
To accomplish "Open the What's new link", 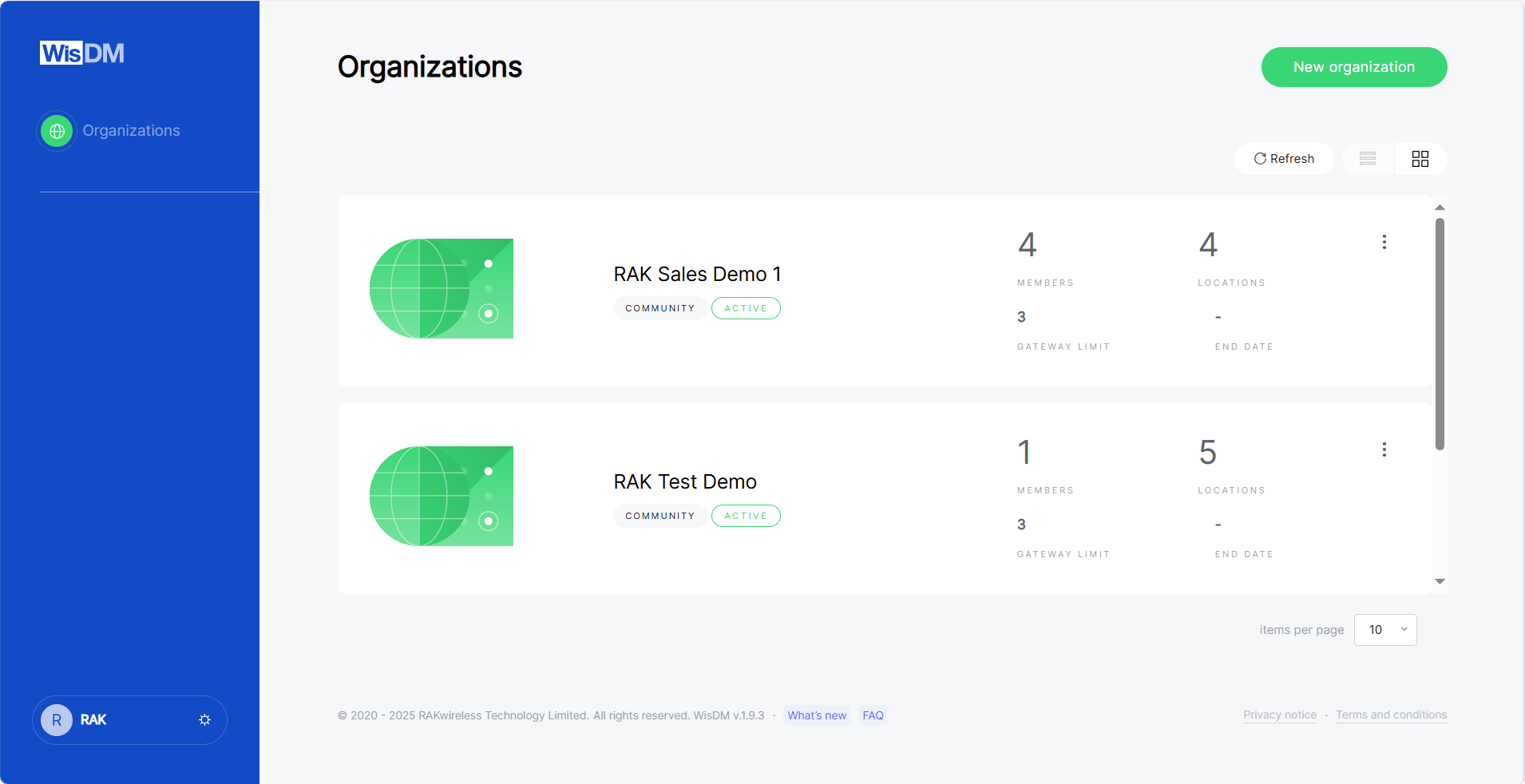I will 816,715.
